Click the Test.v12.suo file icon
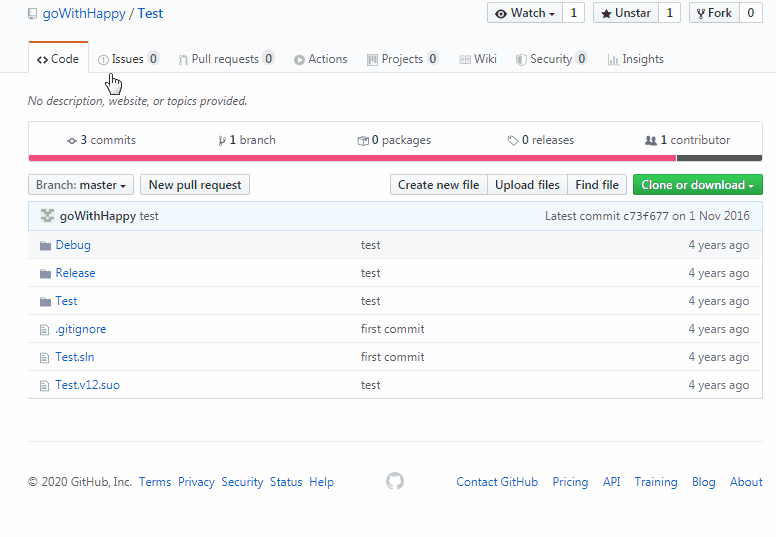The height and width of the screenshot is (537, 776). tap(45, 386)
